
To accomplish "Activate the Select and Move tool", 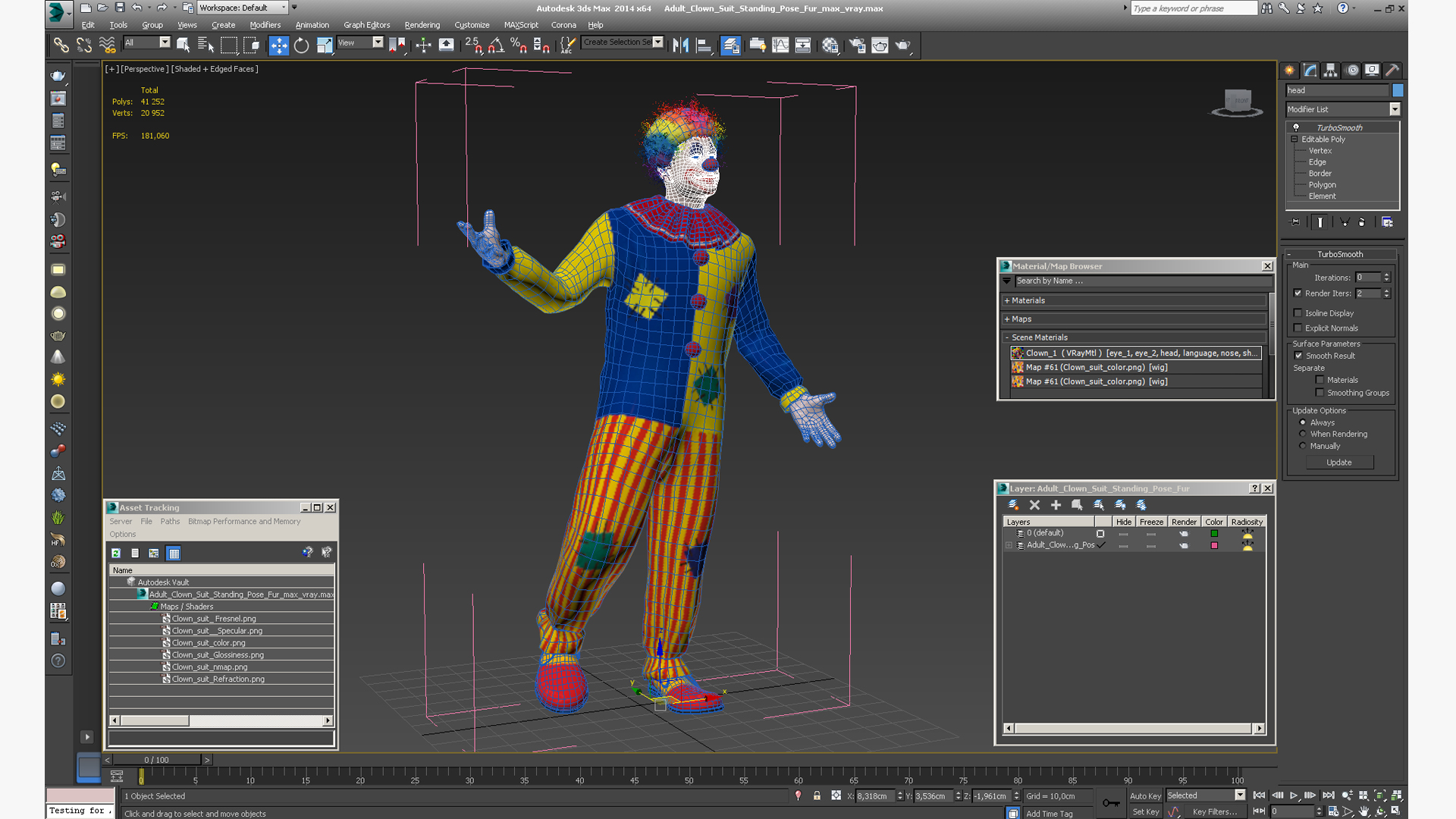I will tap(278, 45).
